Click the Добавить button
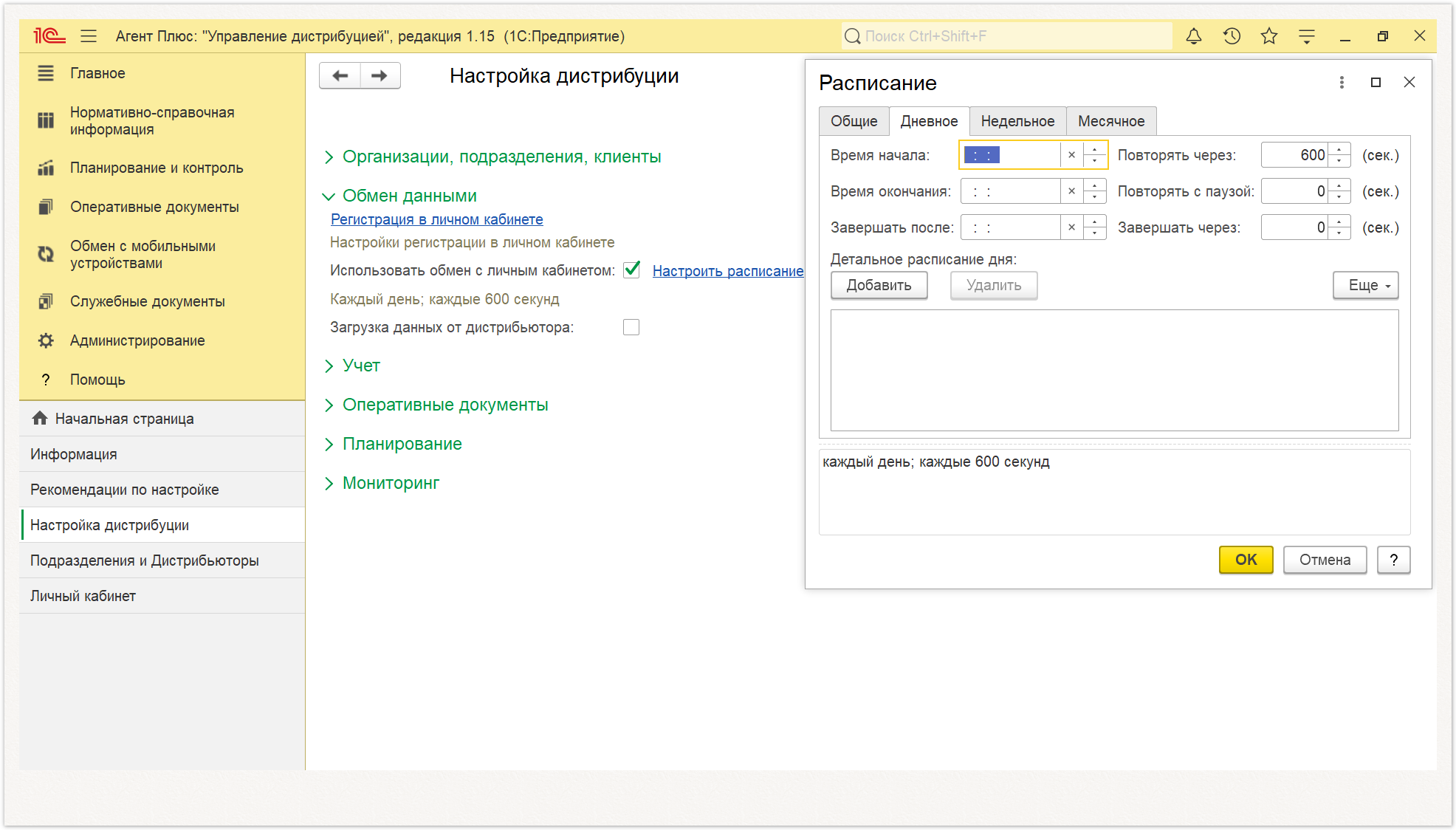This screenshot has height=830, width=1456. (x=879, y=285)
